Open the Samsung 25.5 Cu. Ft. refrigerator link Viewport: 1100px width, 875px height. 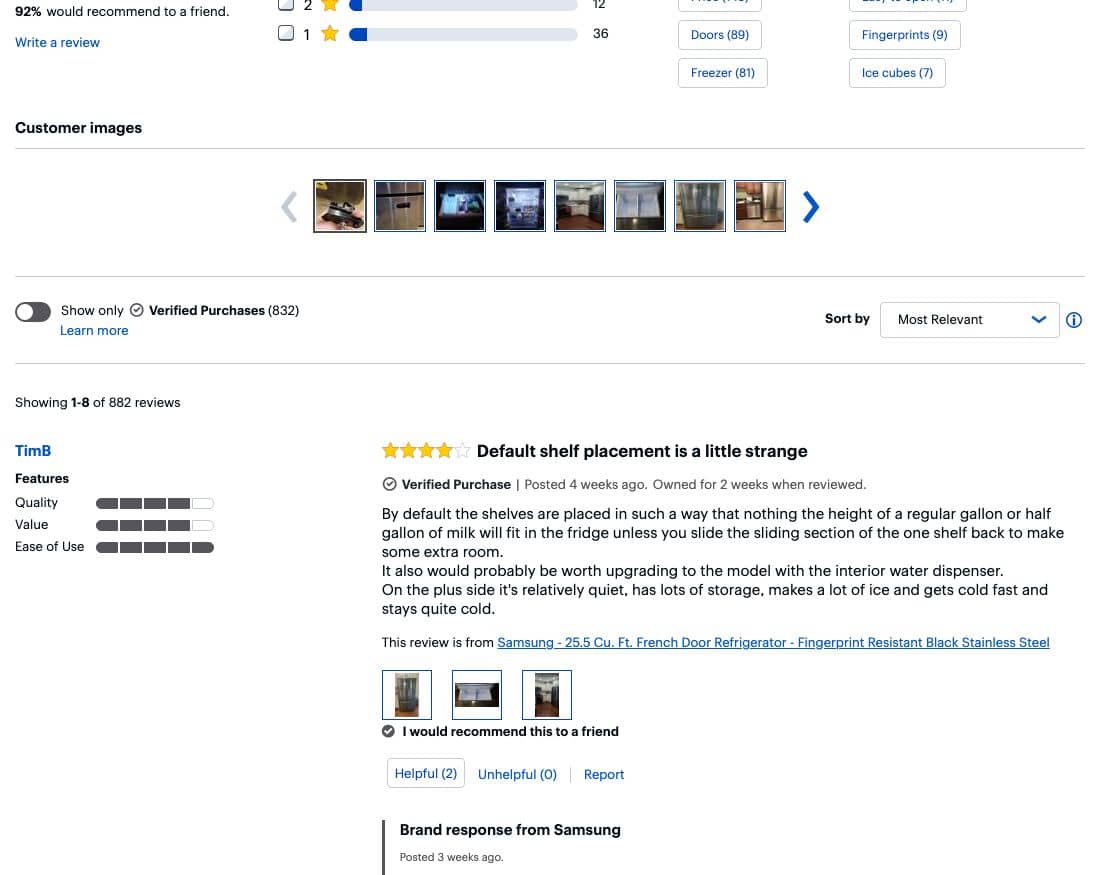coord(773,643)
